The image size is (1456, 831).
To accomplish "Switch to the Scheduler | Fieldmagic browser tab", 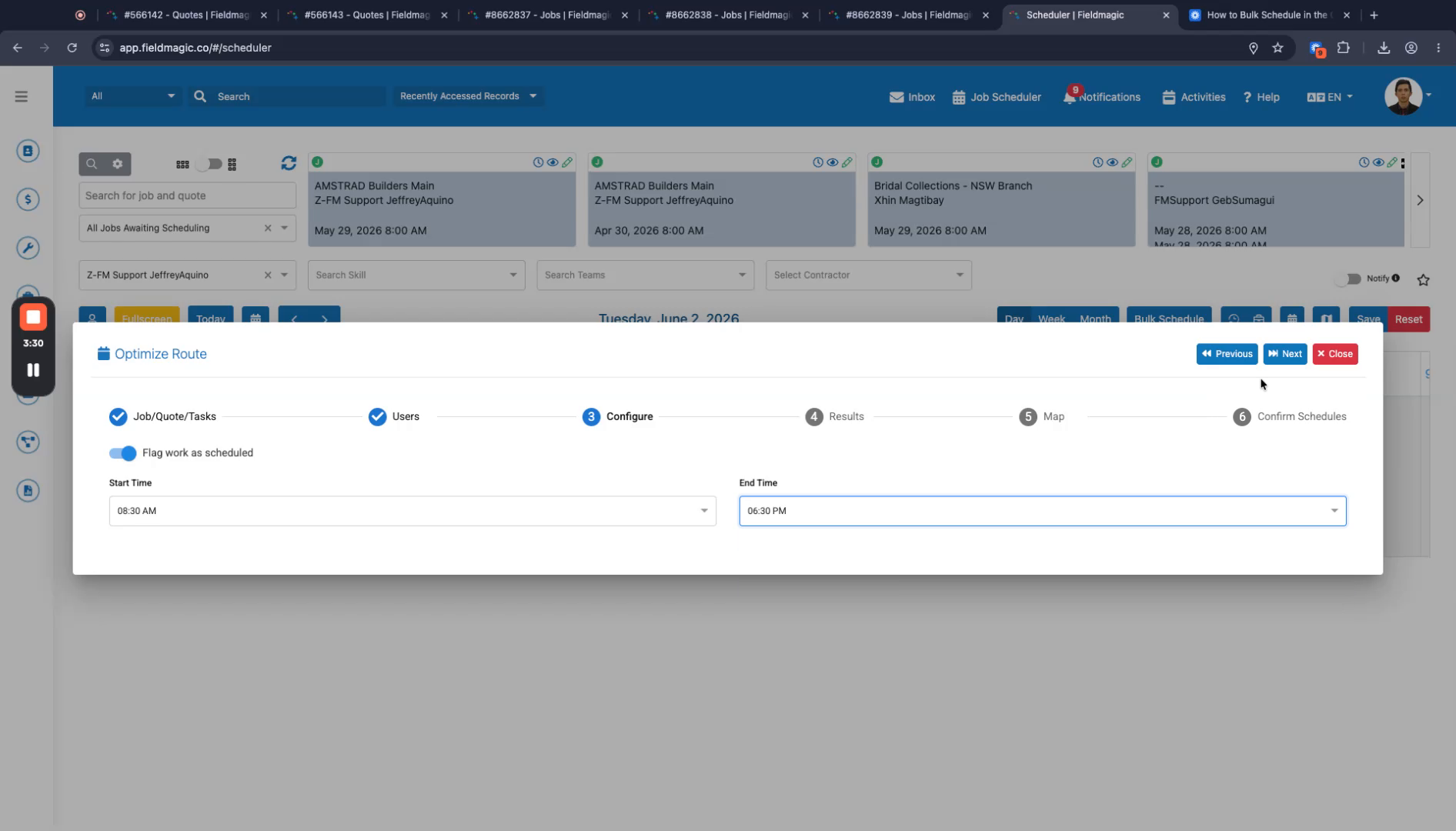I will point(1090,15).
